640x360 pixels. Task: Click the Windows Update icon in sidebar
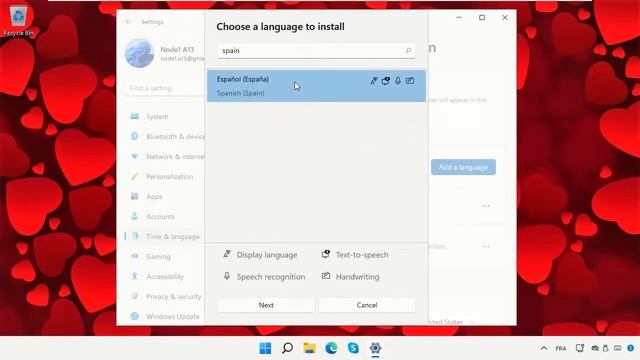click(x=134, y=316)
